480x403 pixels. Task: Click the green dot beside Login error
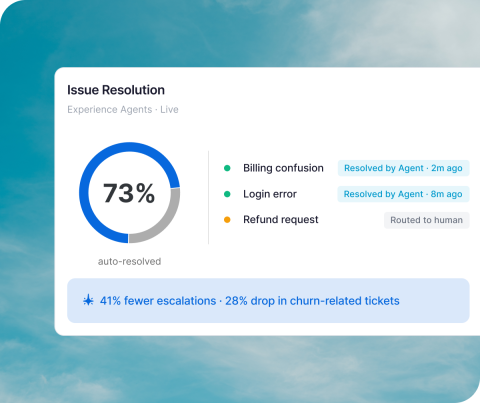227,194
